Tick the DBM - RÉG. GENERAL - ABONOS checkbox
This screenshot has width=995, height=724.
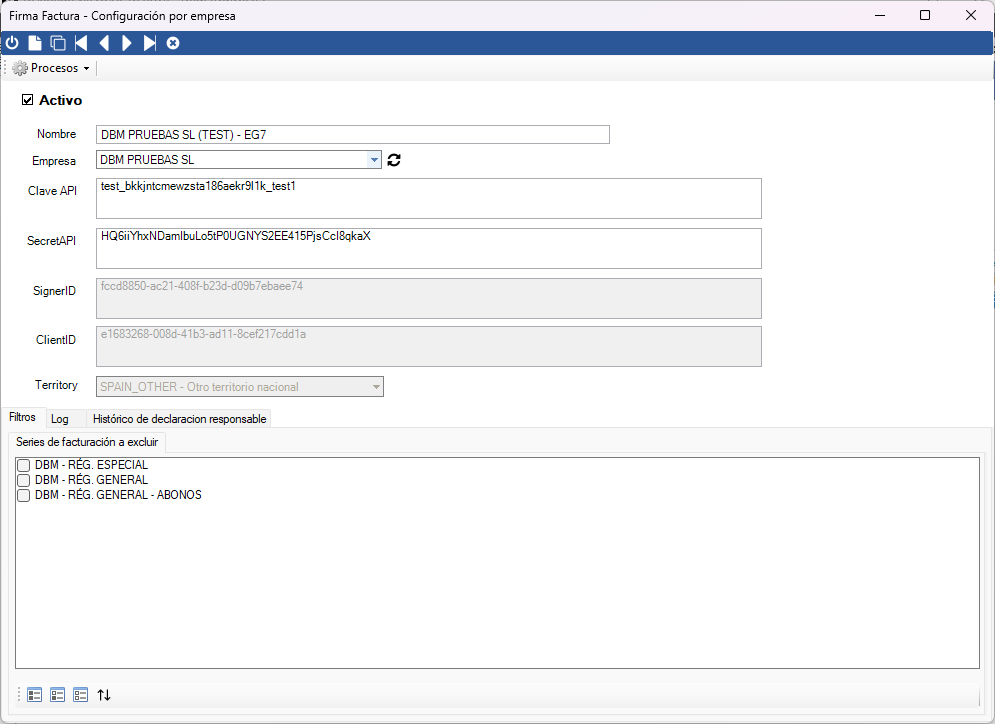(24, 495)
